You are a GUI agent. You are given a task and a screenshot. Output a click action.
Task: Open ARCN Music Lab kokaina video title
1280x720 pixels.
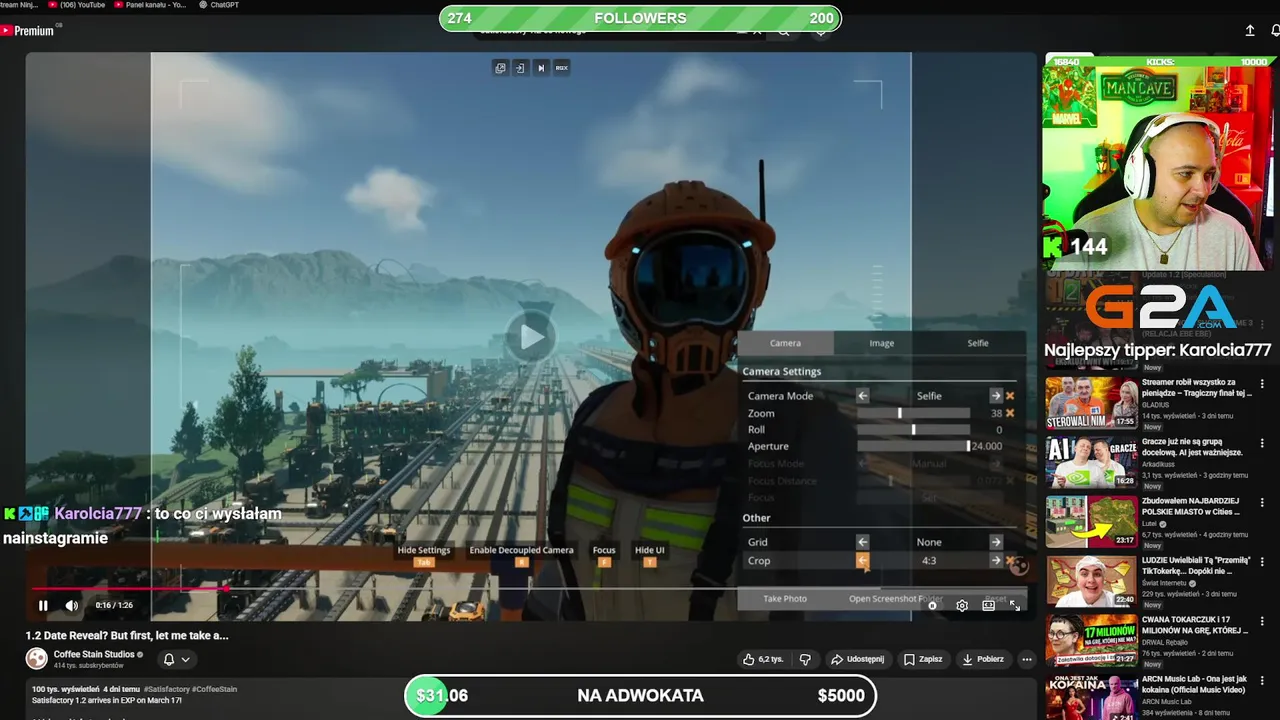click(x=1194, y=684)
